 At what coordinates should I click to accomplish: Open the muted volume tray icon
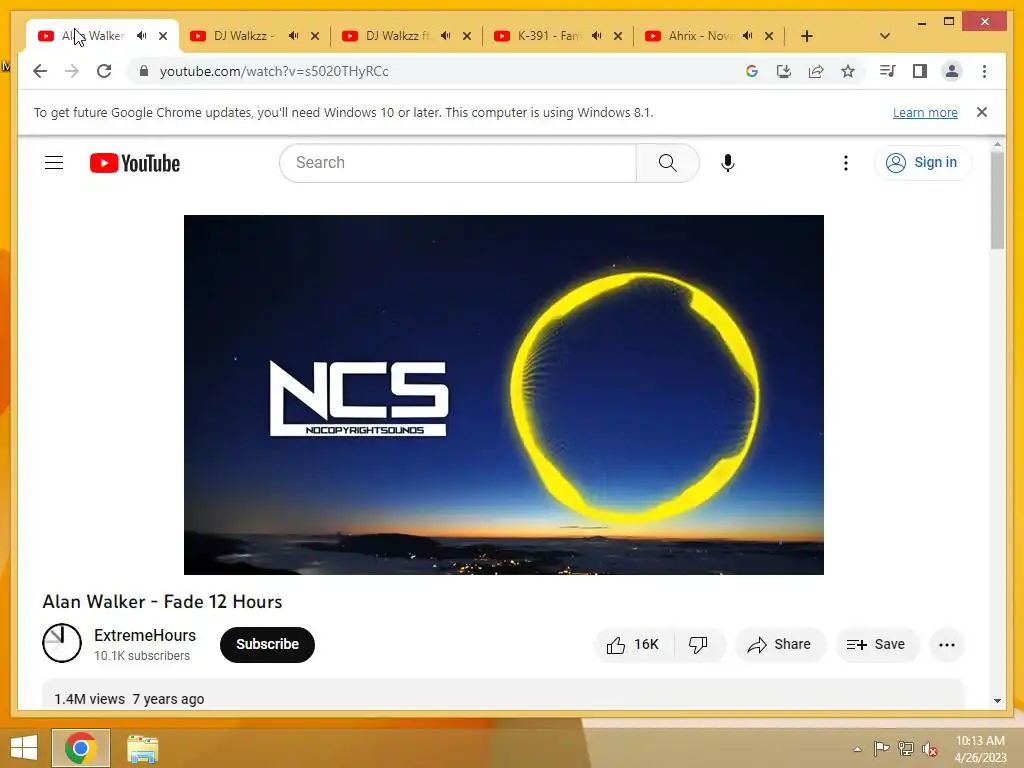[x=930, y=749]
